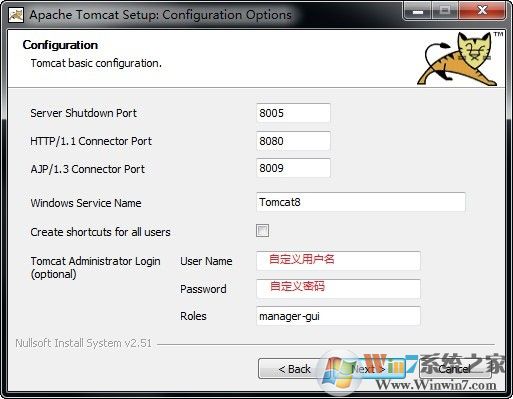Image resolution: width=513 pixels, height=399 pixels.
Task: Close the Tomcat setup window
Action: pos(482,12)
